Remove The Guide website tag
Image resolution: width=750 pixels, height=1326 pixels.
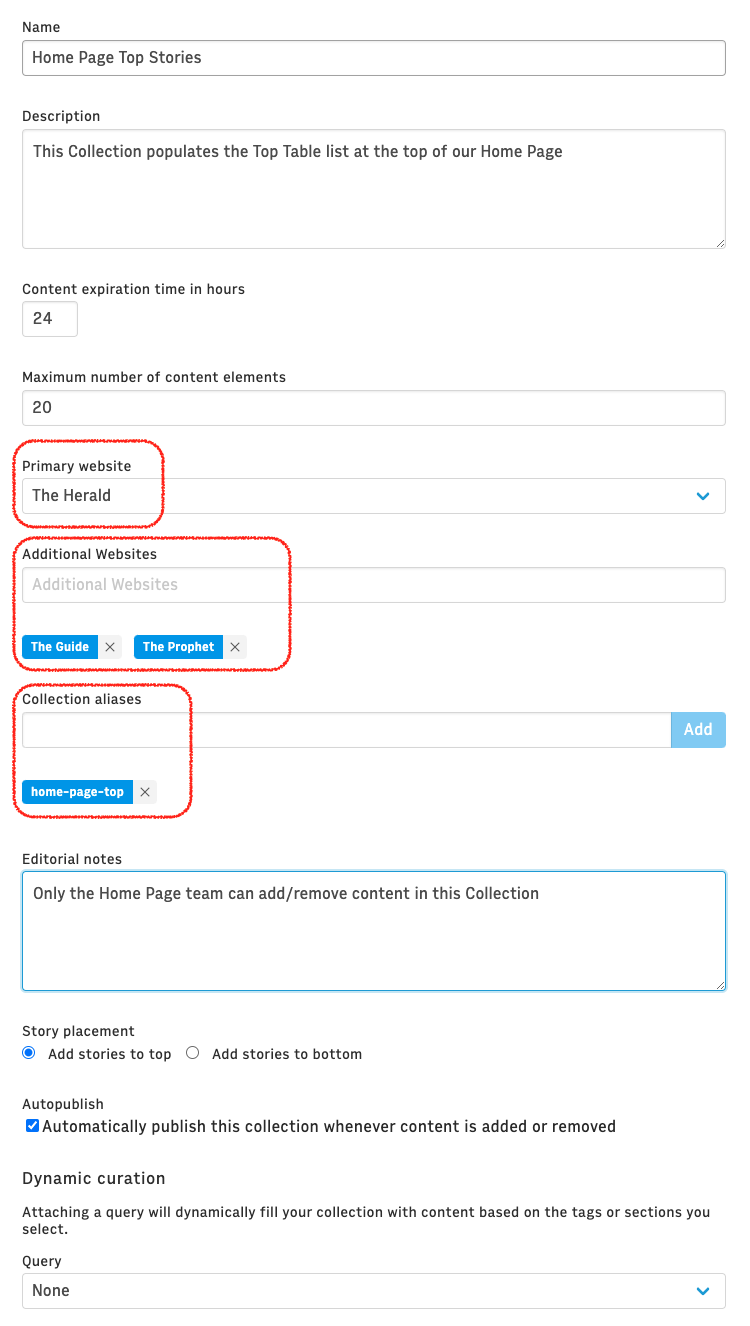pos(110,647)
